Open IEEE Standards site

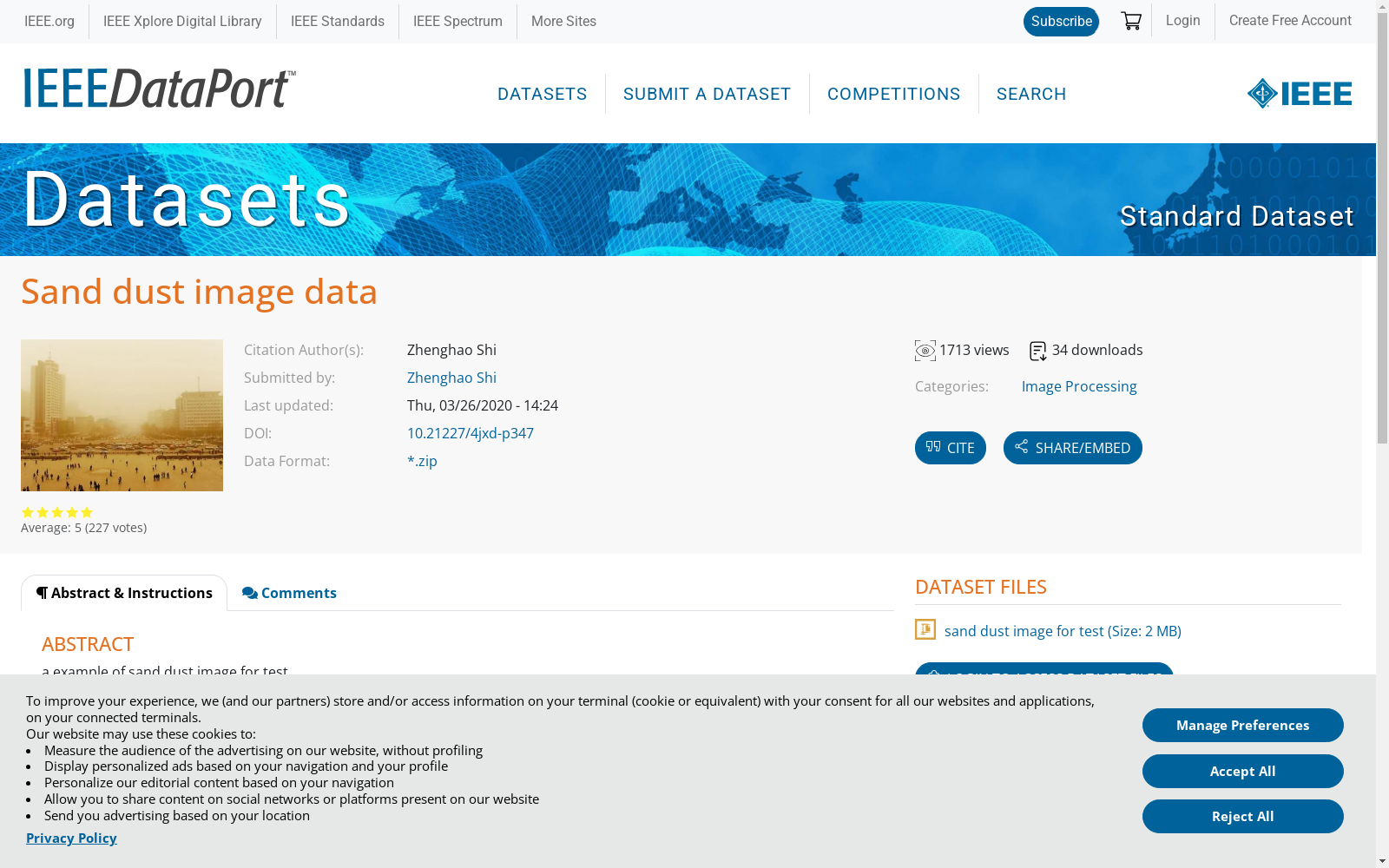tap(338, 21)
